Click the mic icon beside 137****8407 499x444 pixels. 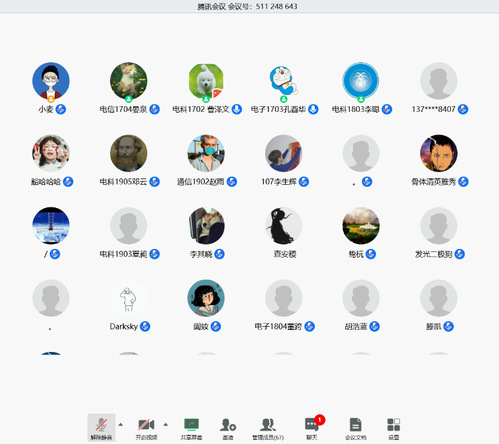pos(463,109)
